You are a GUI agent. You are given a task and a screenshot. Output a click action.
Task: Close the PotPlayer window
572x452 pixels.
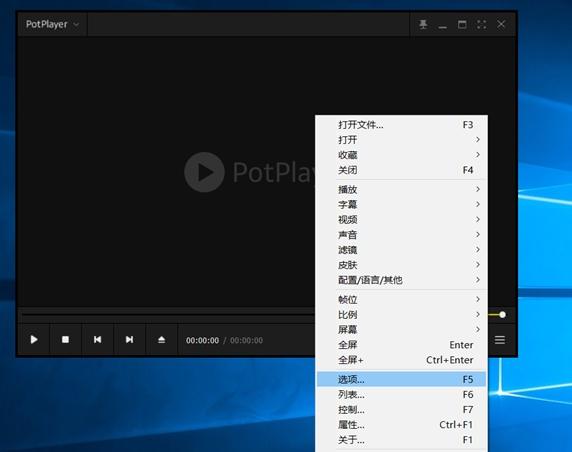[501, 24]
